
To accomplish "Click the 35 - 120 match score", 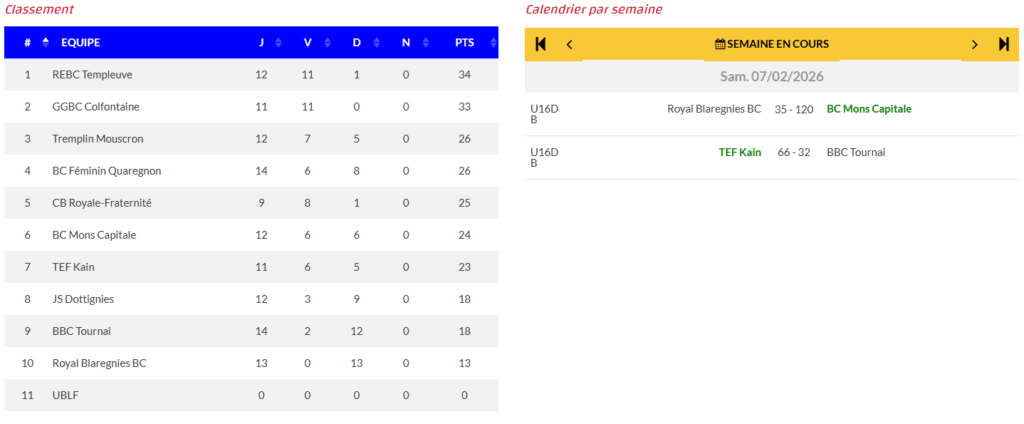I will [x=794, y=109].
